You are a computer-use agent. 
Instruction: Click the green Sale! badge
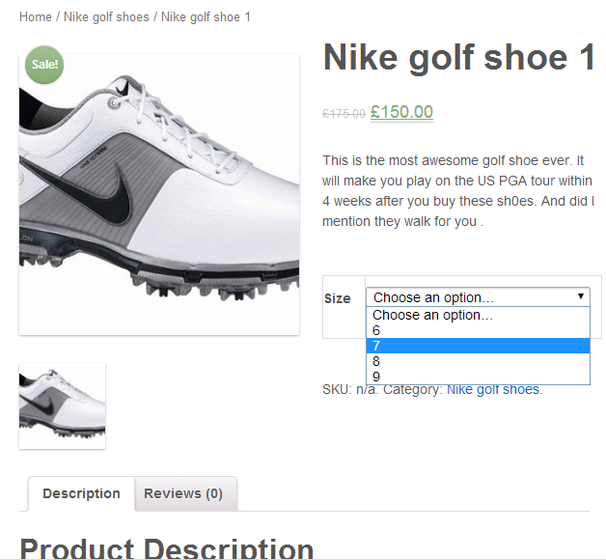click(x=44, y=64)
